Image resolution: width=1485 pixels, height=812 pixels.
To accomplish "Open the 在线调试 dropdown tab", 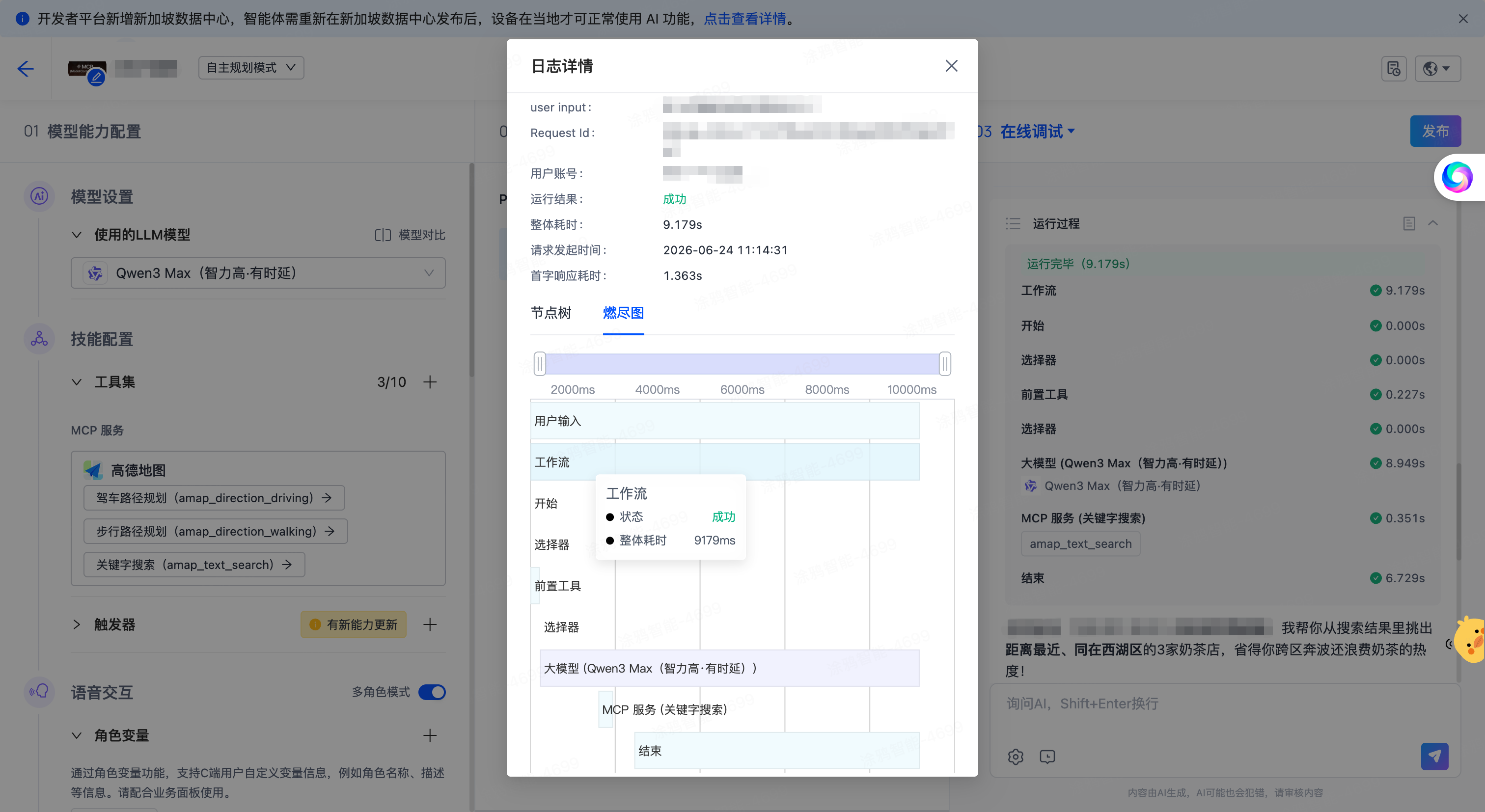I will [1037, 132].
